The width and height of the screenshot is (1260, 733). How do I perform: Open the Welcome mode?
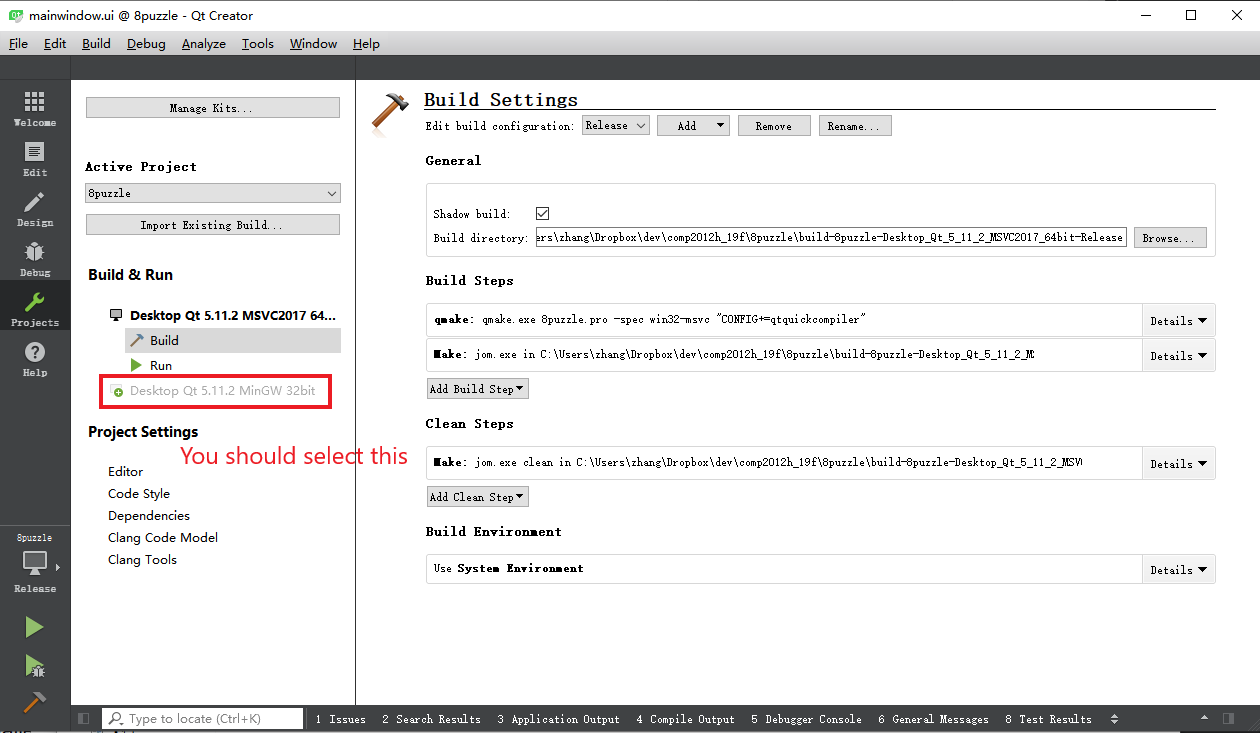coord(34,108)
